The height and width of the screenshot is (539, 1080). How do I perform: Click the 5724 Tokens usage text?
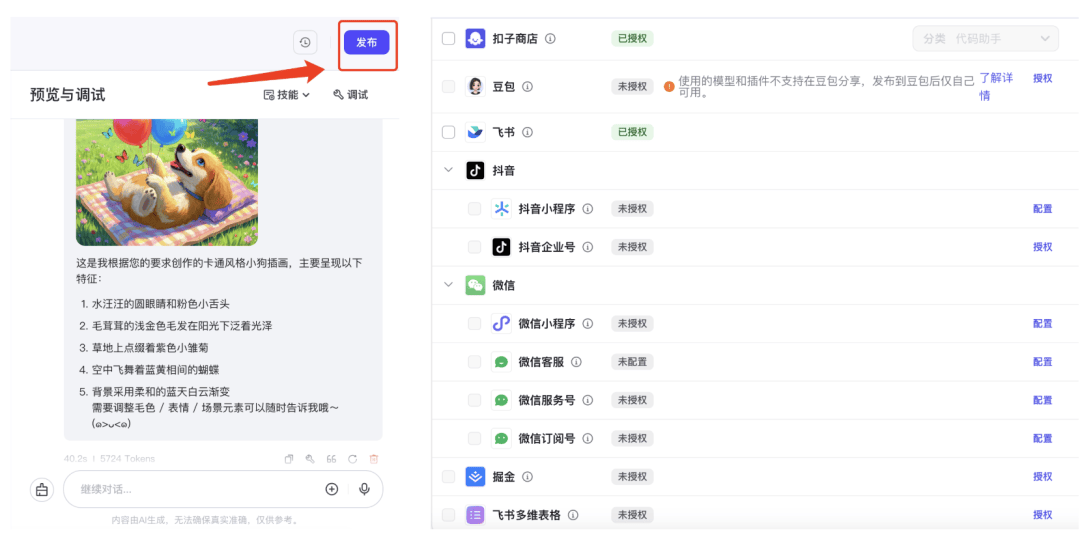pyautogui.click(x=127, y=458)
